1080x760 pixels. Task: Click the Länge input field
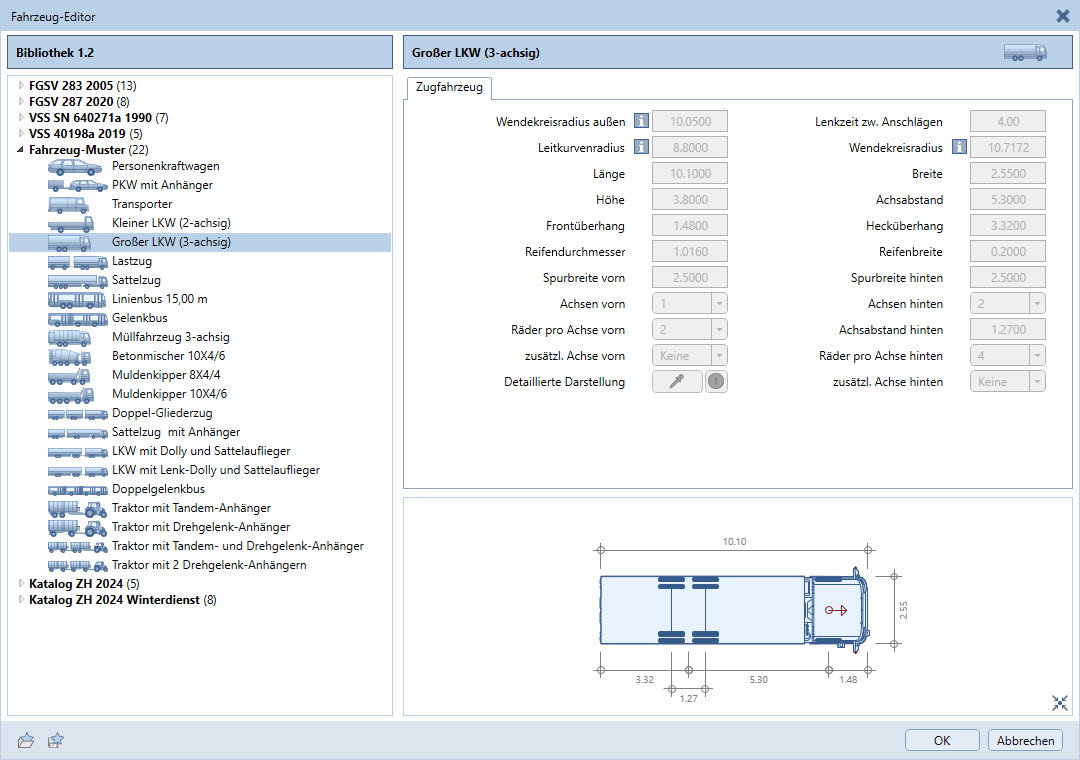(x=689, y=174)
